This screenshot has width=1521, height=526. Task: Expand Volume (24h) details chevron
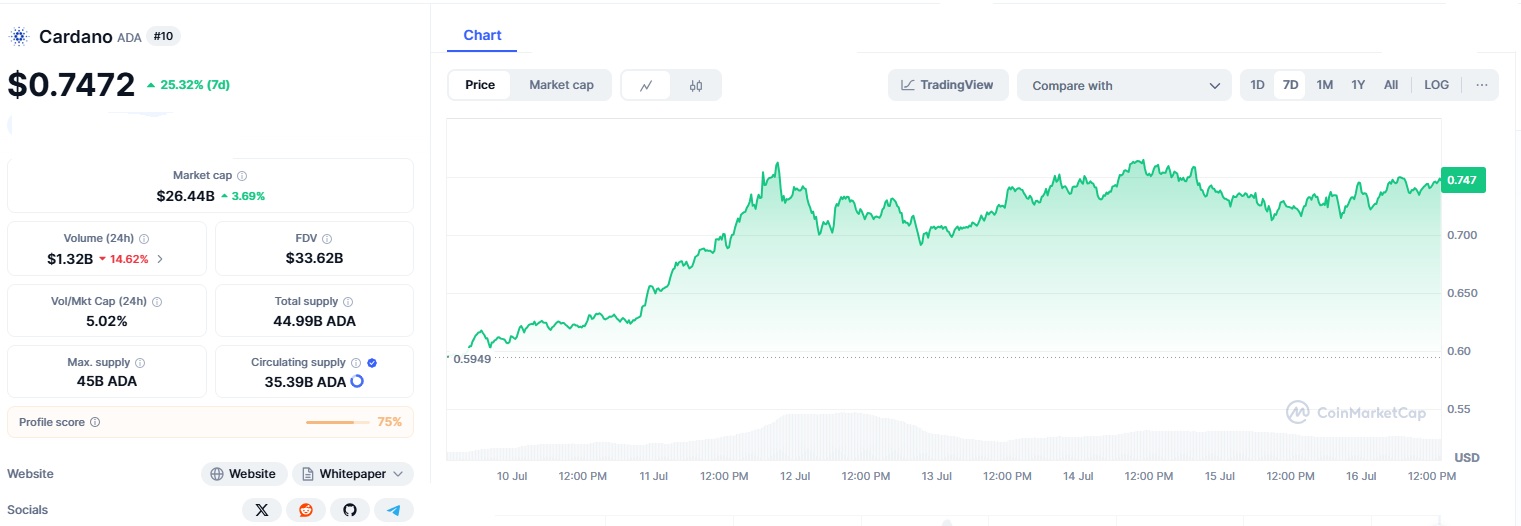click(160, 259)
